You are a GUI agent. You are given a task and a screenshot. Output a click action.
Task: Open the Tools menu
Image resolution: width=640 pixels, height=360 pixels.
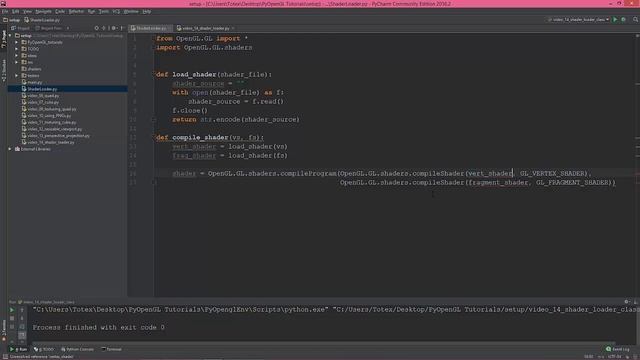[x=104, y=11]
